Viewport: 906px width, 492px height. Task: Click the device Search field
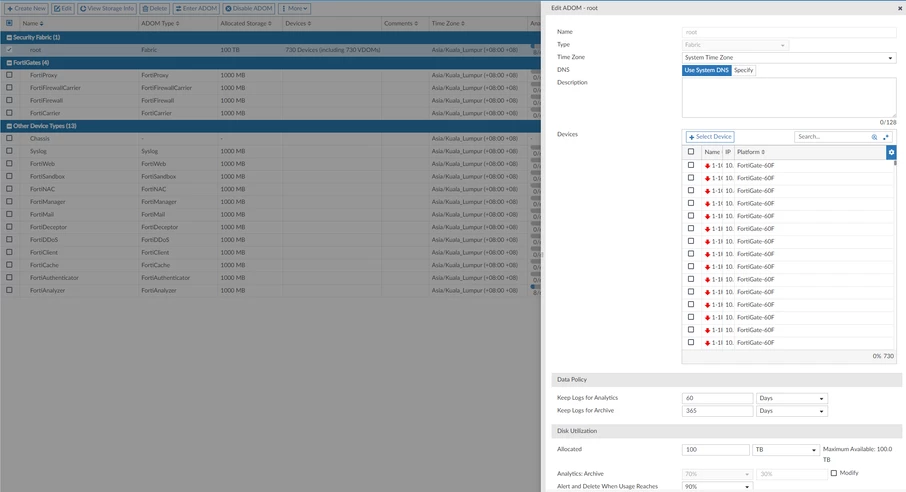pos(833,137)
